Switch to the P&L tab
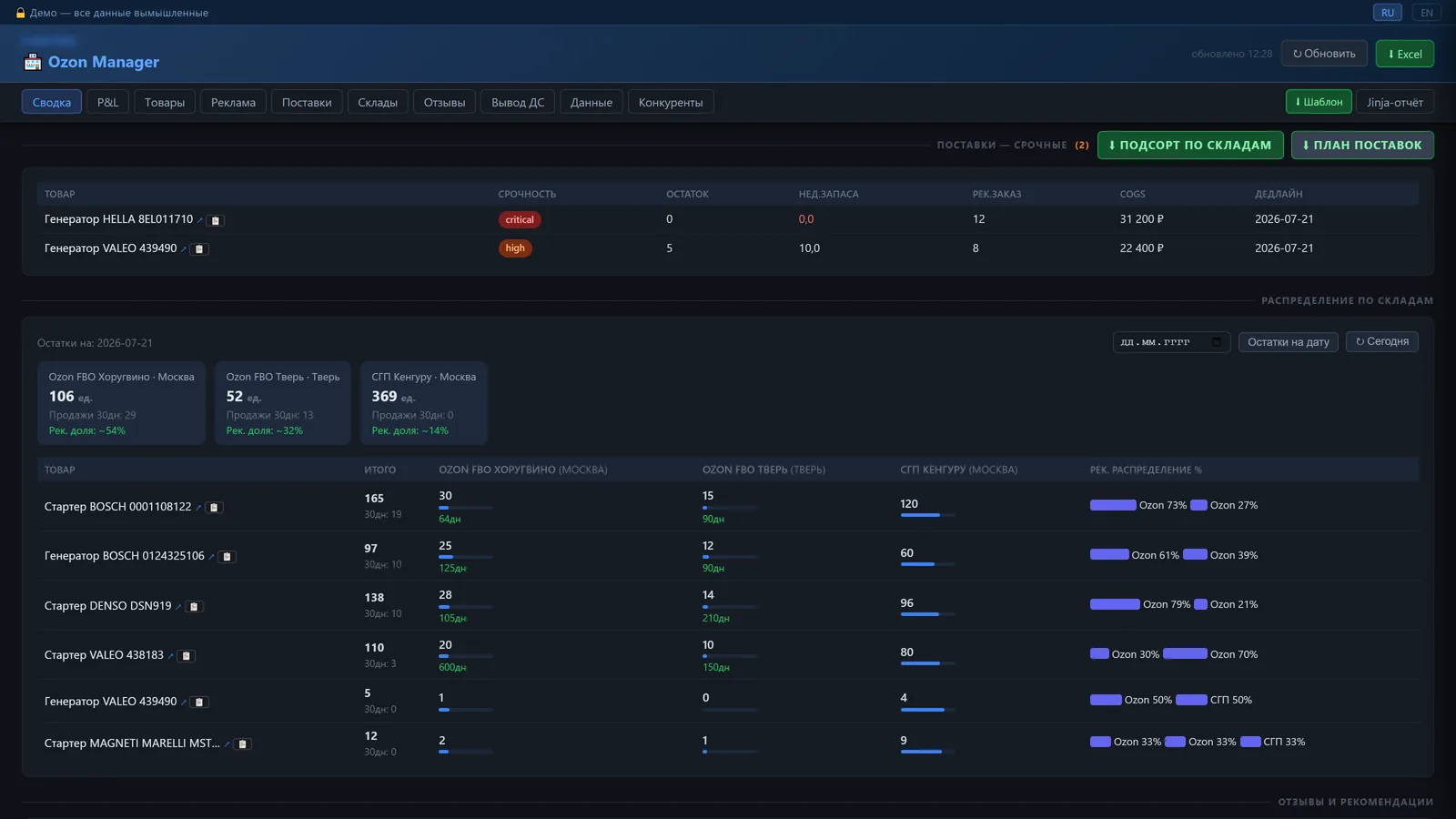Image resolution: width=1456 pixels, height=819 pixels. pos(108,102)
